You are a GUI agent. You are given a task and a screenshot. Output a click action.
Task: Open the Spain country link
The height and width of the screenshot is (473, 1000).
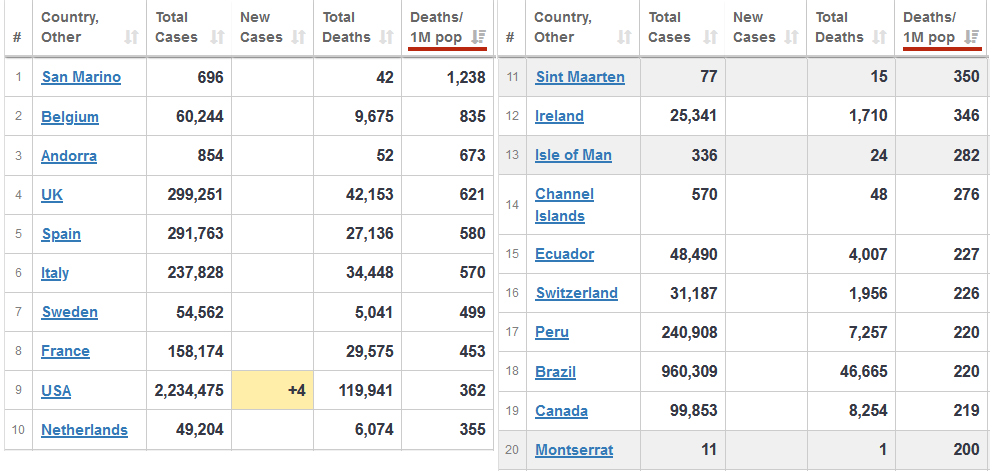[x=61, y=234]
